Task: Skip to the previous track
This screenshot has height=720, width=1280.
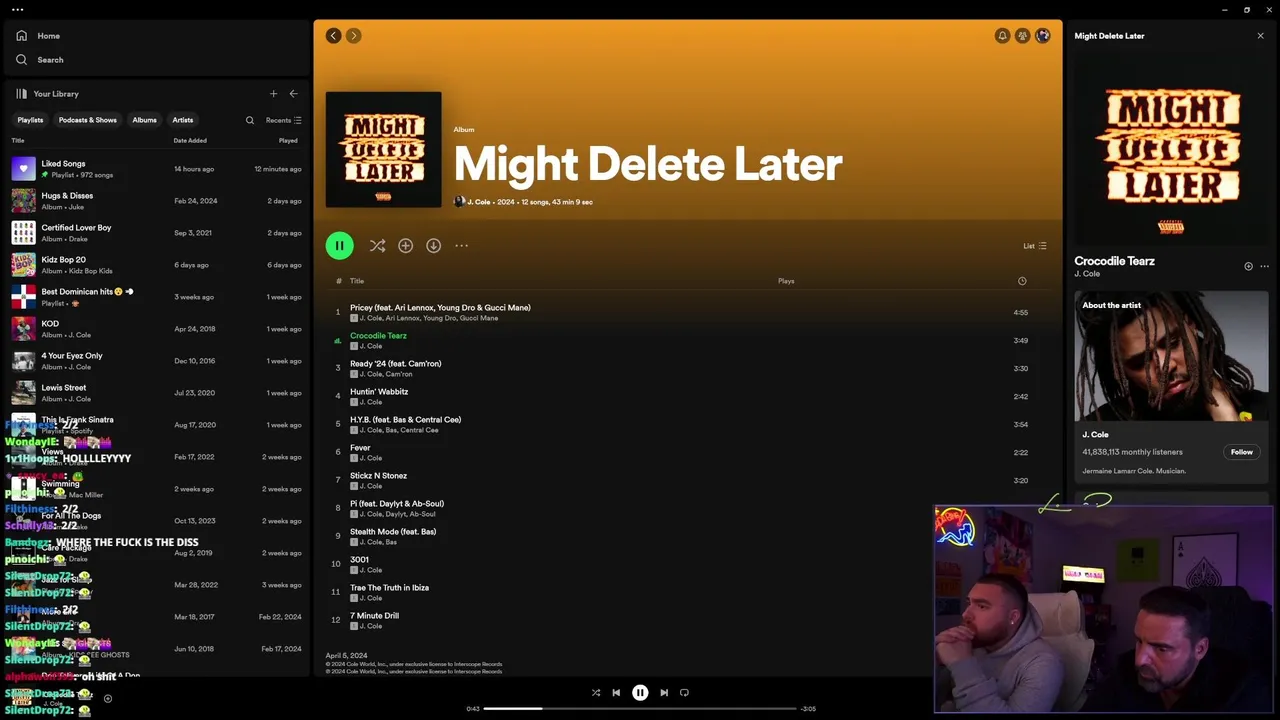Action: coord(616,692)
